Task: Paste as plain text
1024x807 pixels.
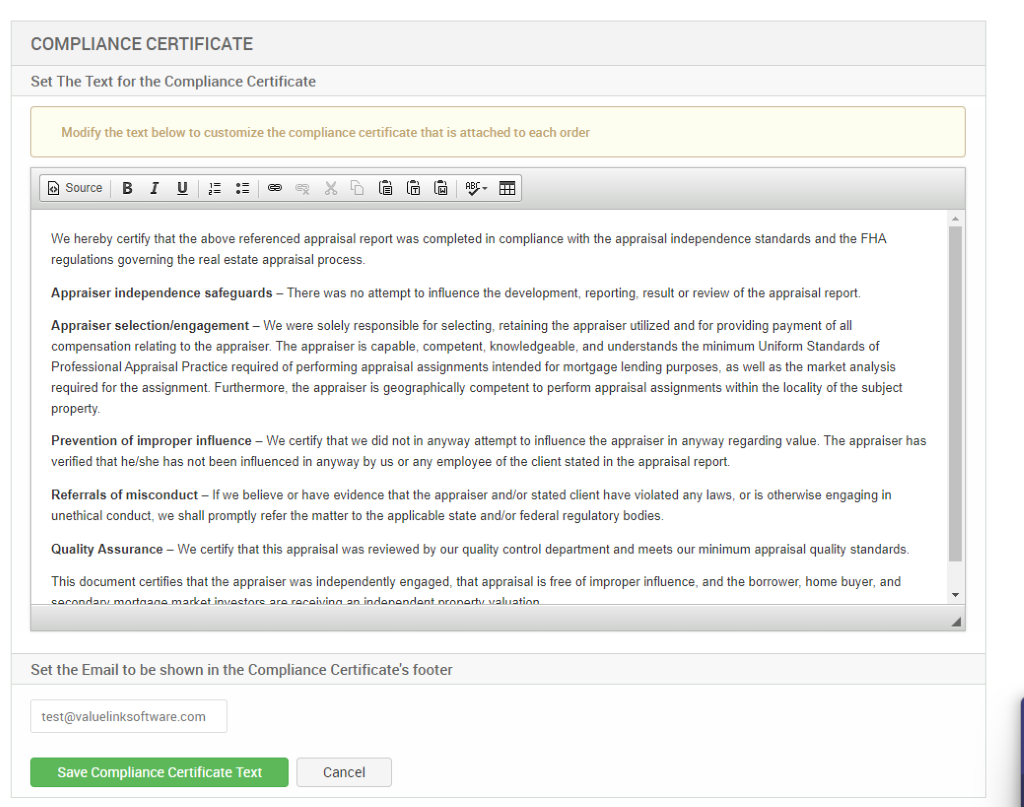Action: [x=413, y=188]
